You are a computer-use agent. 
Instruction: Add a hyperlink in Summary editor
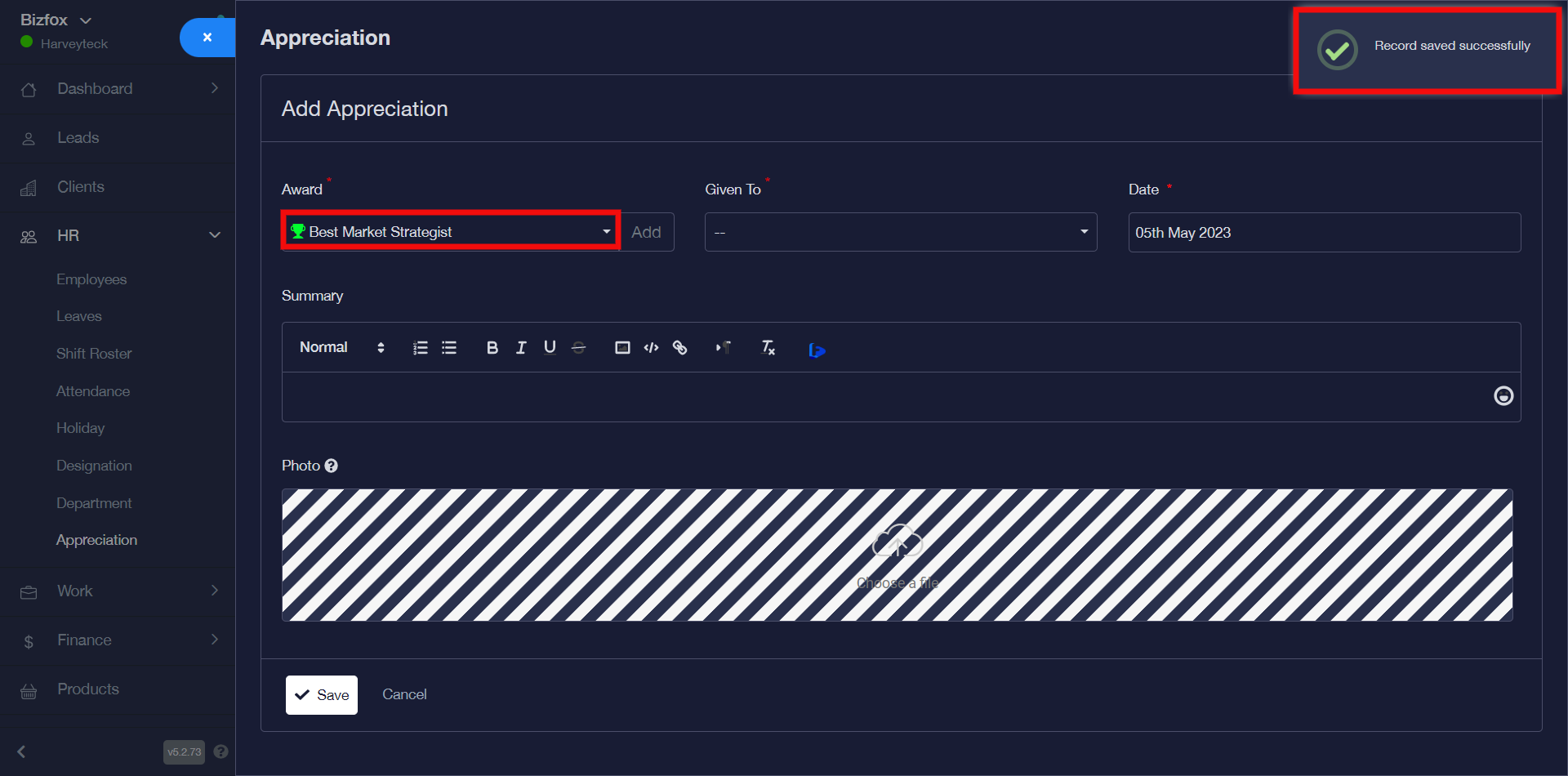[x=679, y=348]
